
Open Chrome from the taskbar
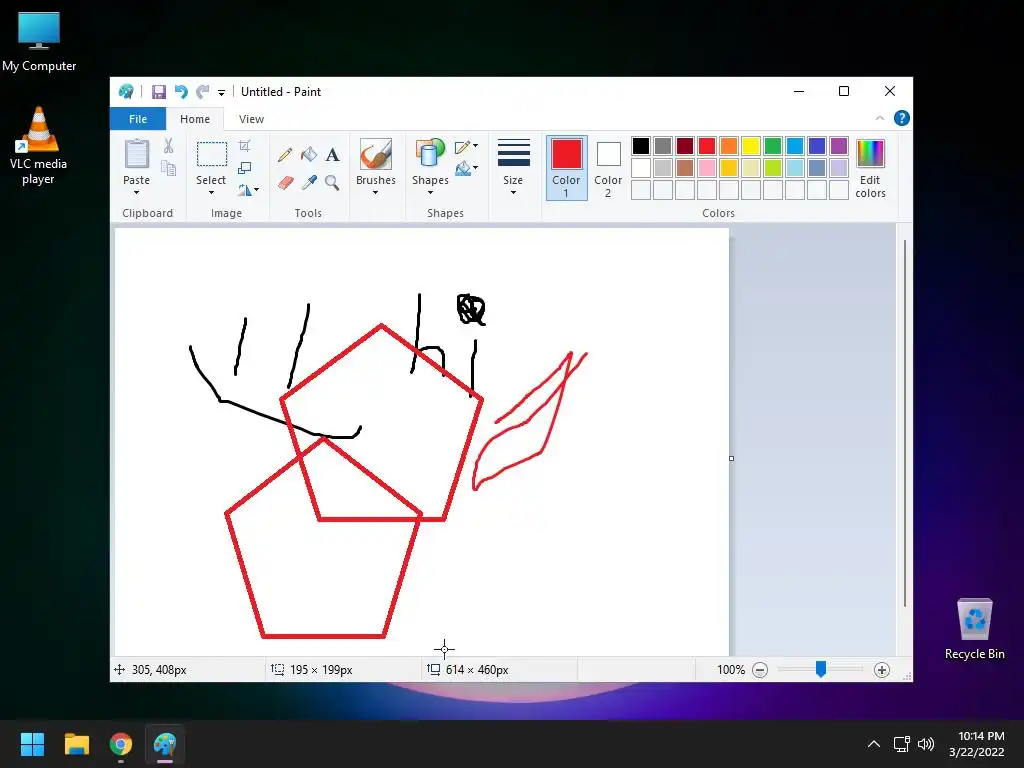click(x=121, y=744)
